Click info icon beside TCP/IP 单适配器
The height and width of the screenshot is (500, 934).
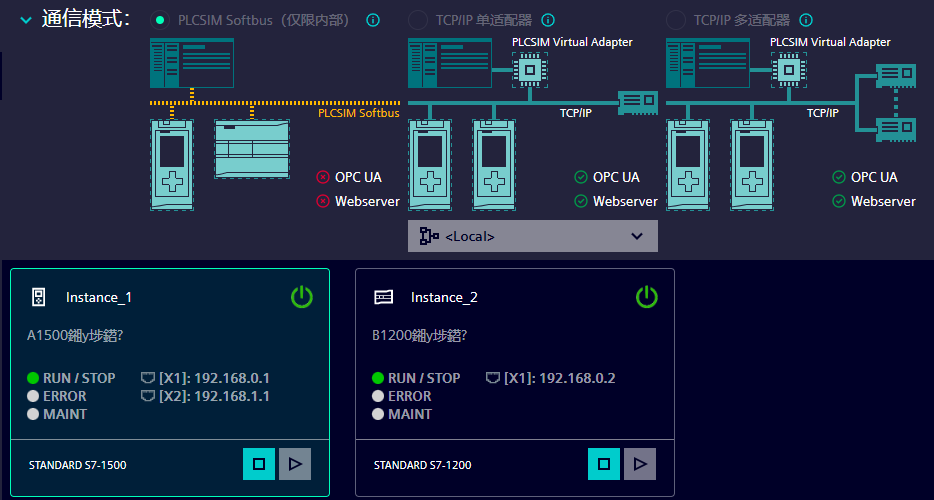(x=548, y=20)
